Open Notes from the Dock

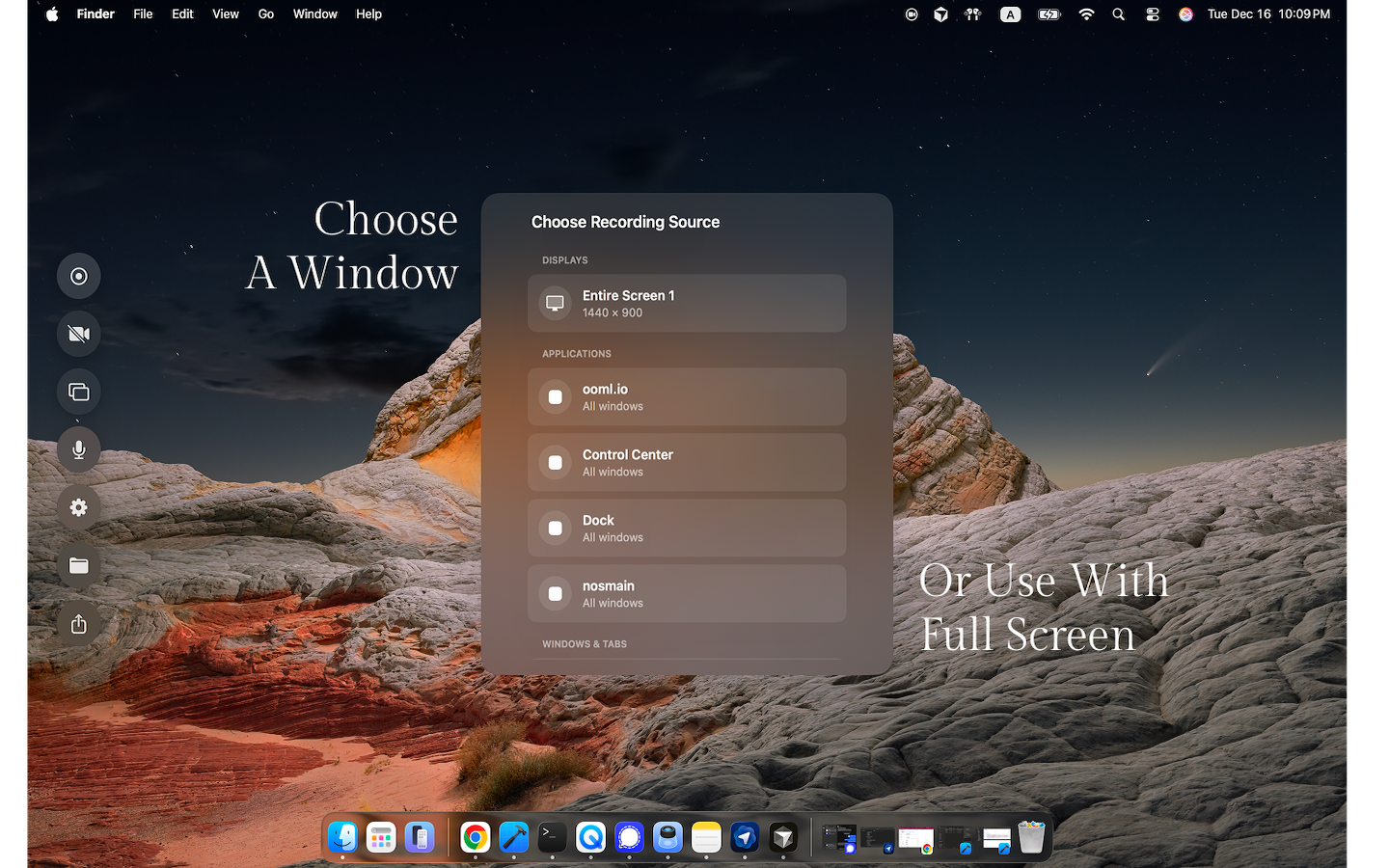click(706, 837)
